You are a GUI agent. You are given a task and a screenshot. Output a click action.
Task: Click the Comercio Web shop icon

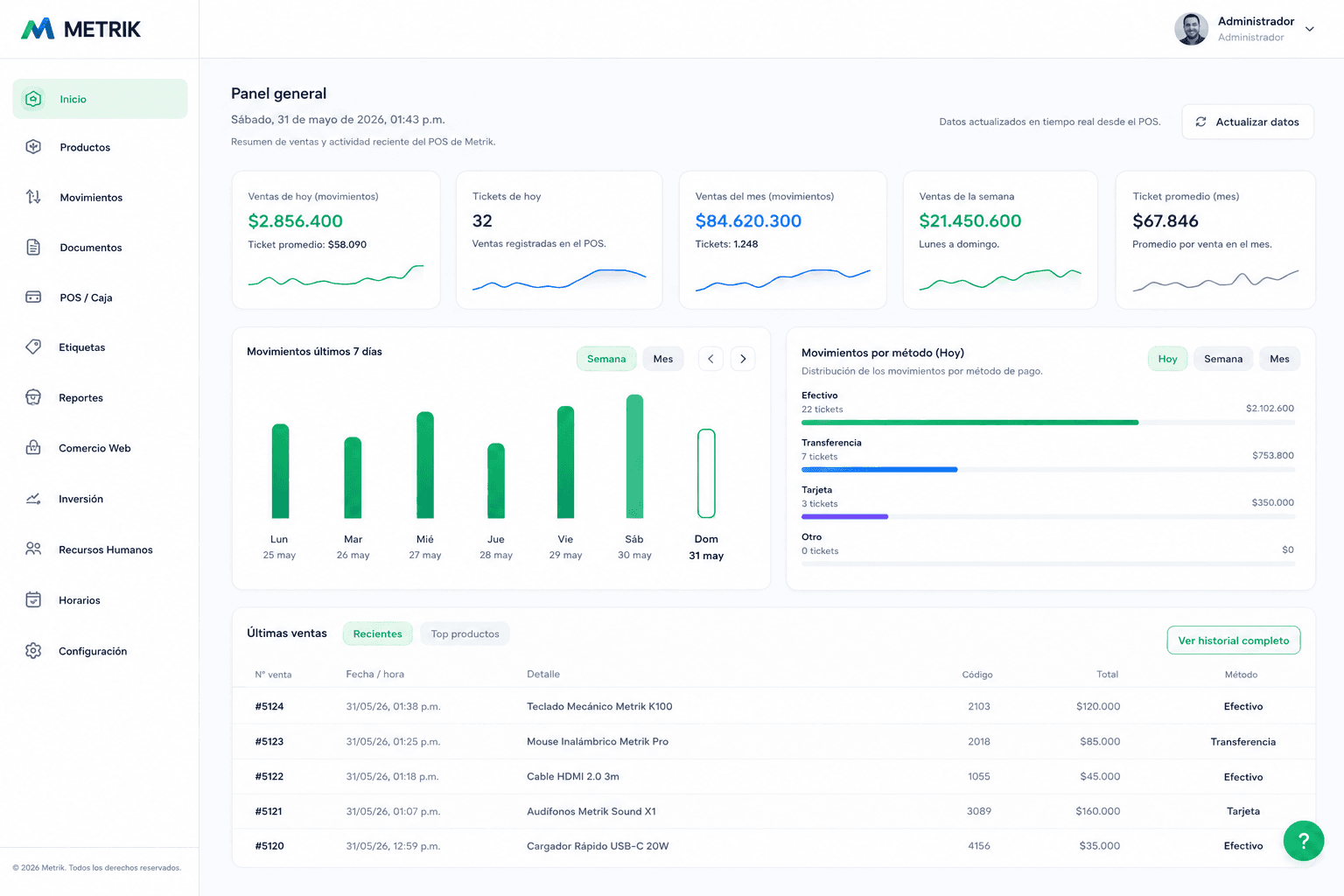33,447
